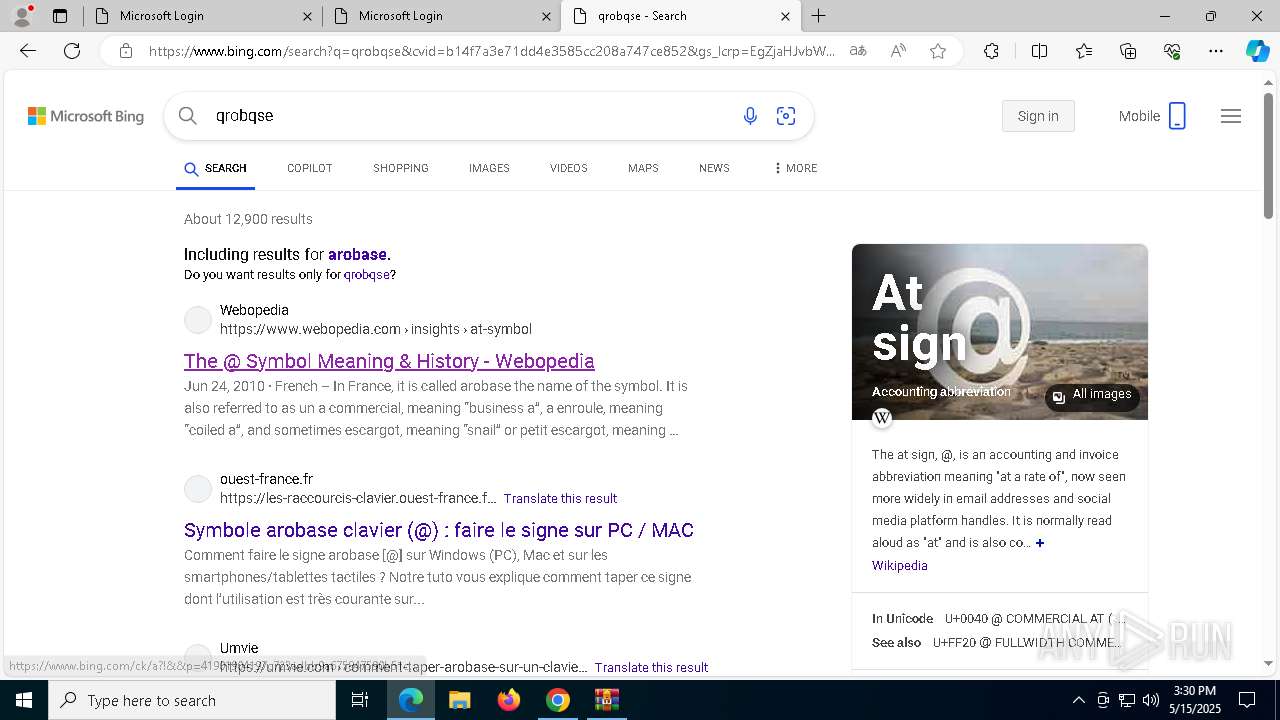Open the Wikipedia source link
The width and height of the screenshot is (1280, 720).
click(x=899, y=565)
